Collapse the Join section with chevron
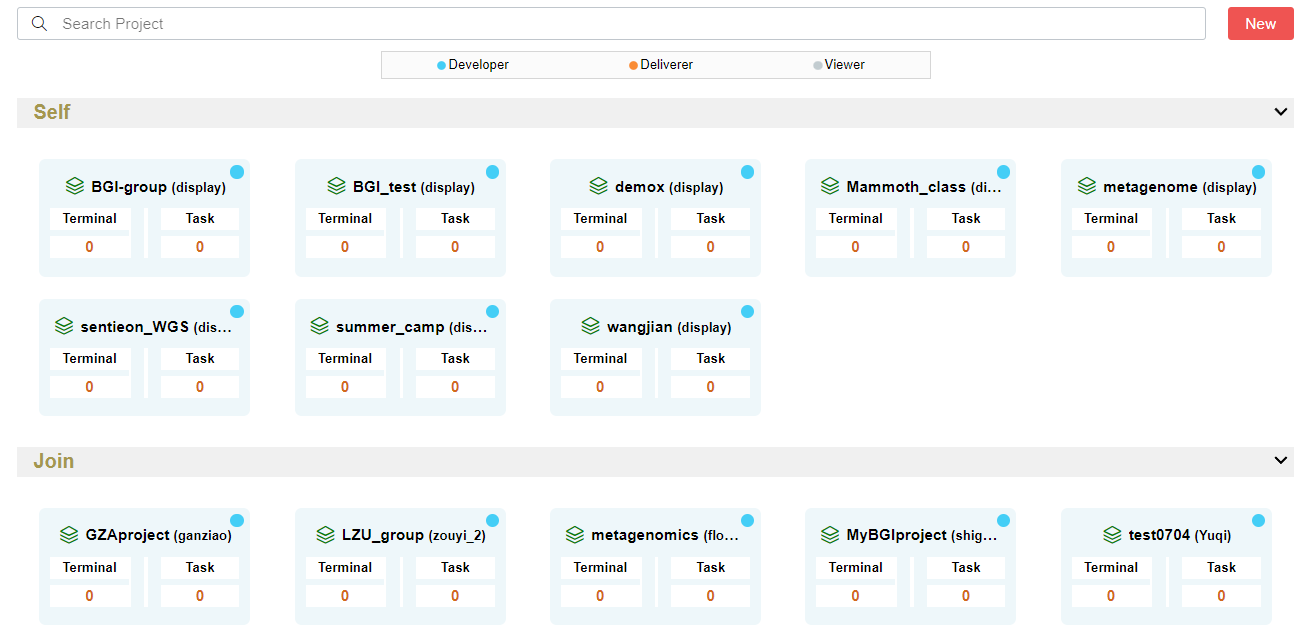The image size is (1304, 641). point(1281,461)
